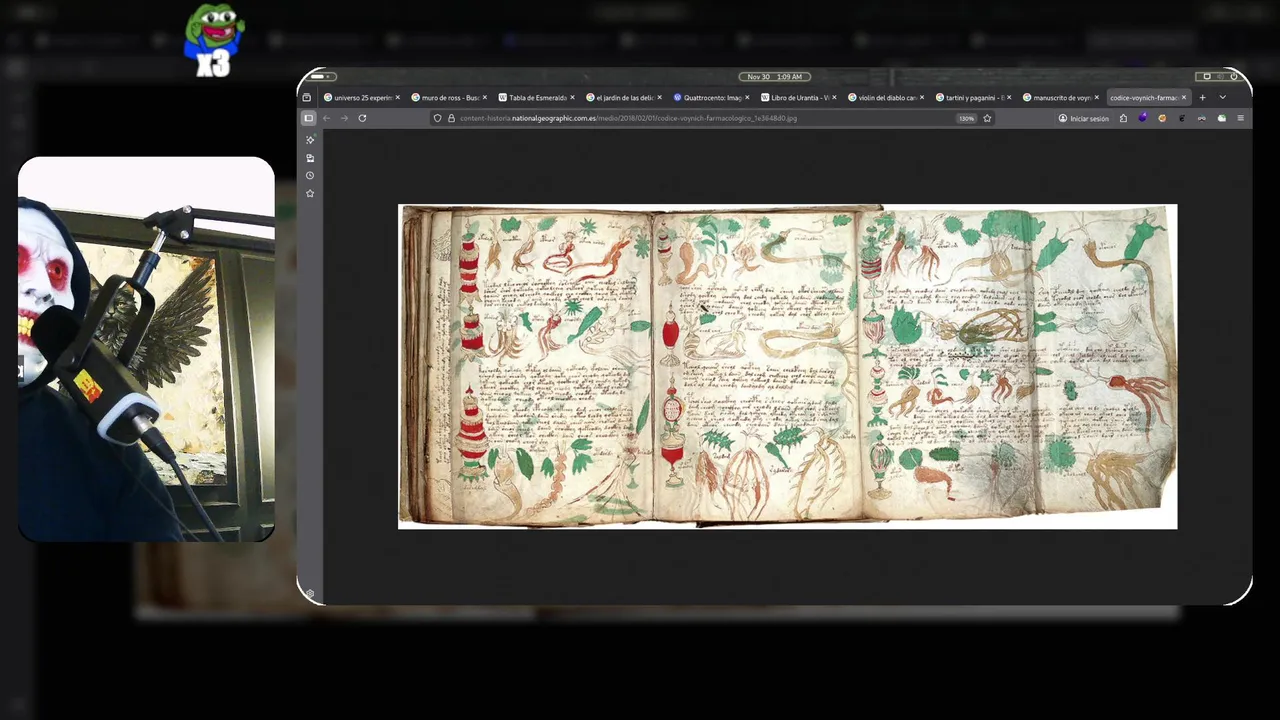Close the tartini y paganini tab

coord(1009,98)
